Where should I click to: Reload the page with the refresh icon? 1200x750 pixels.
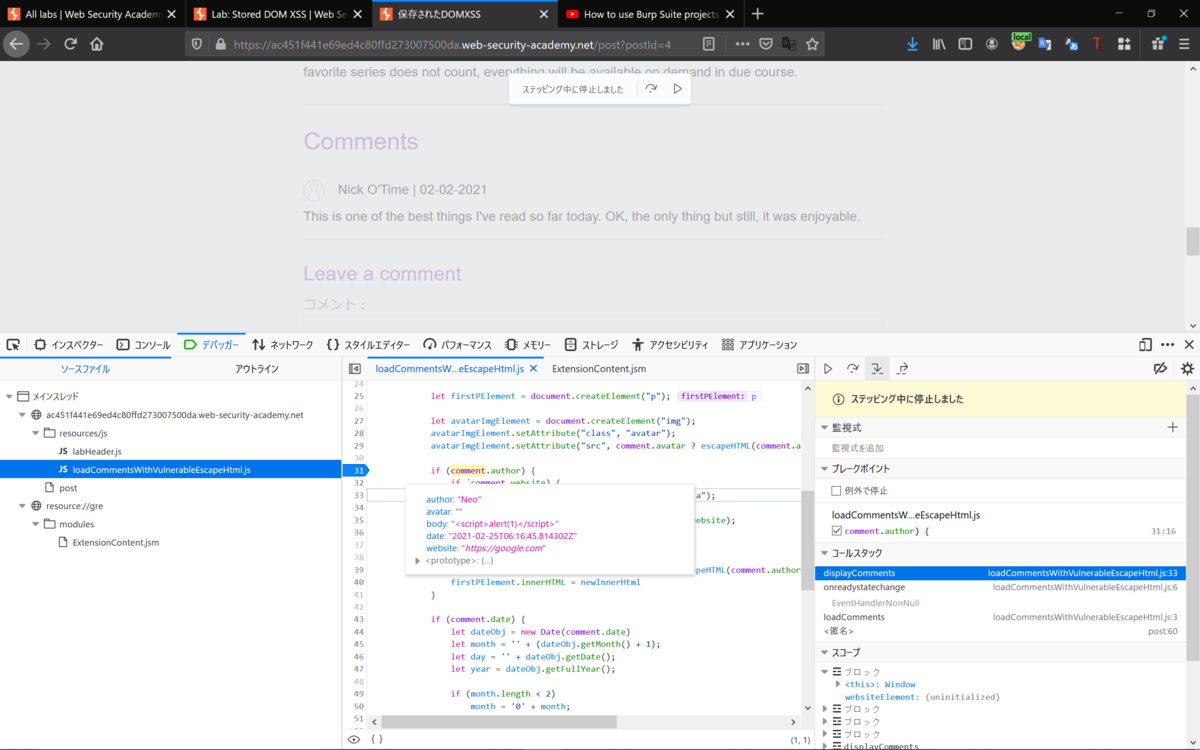(70, 44)
